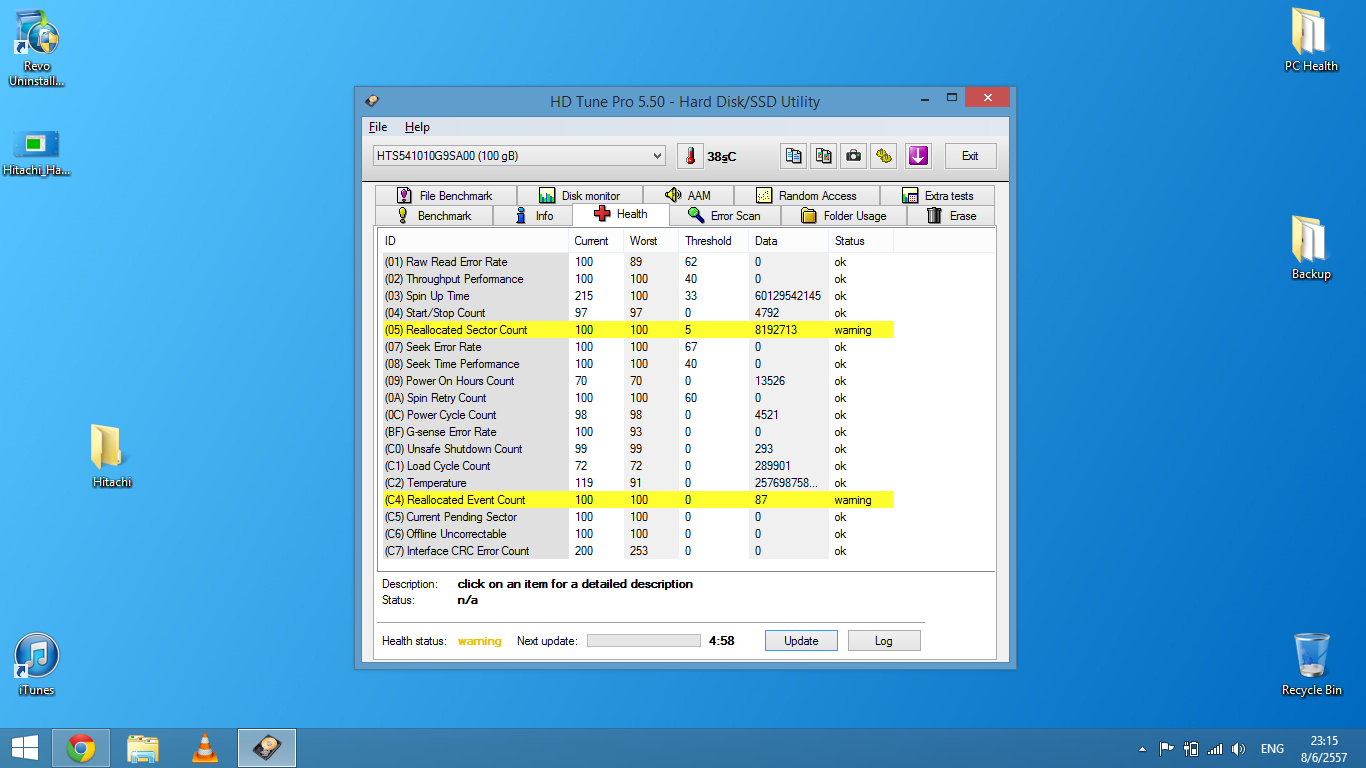This screenshot has width=1366, height=768.
Task: Select the (03) Spin Up Time row
Action: click(636, 296)
